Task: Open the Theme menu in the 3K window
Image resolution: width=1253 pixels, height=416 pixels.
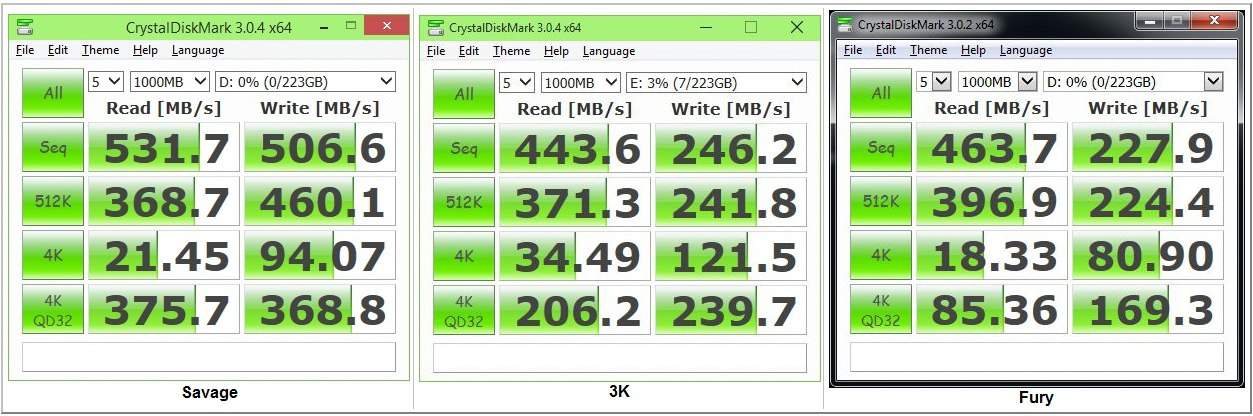Action: coord(511,51)
